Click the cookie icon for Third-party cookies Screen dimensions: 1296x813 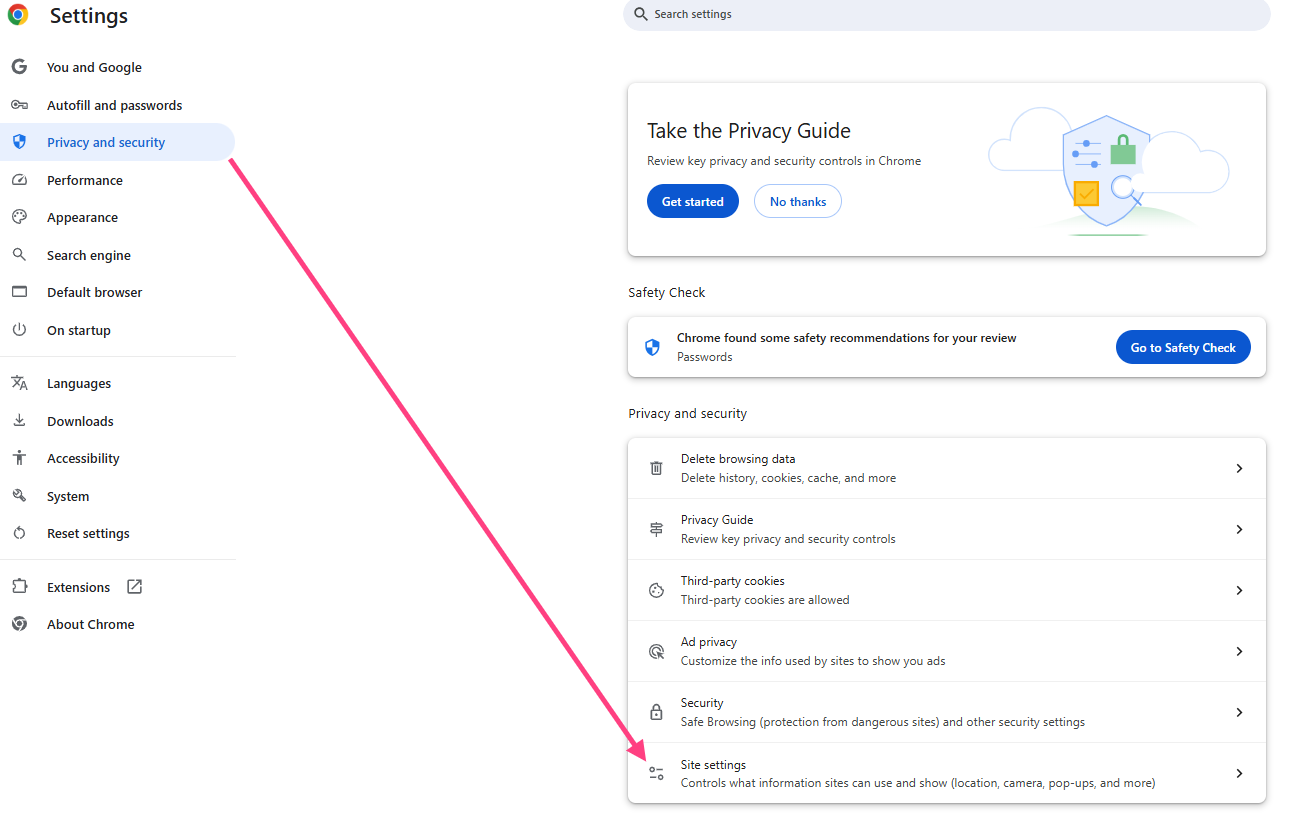(656, 590)
